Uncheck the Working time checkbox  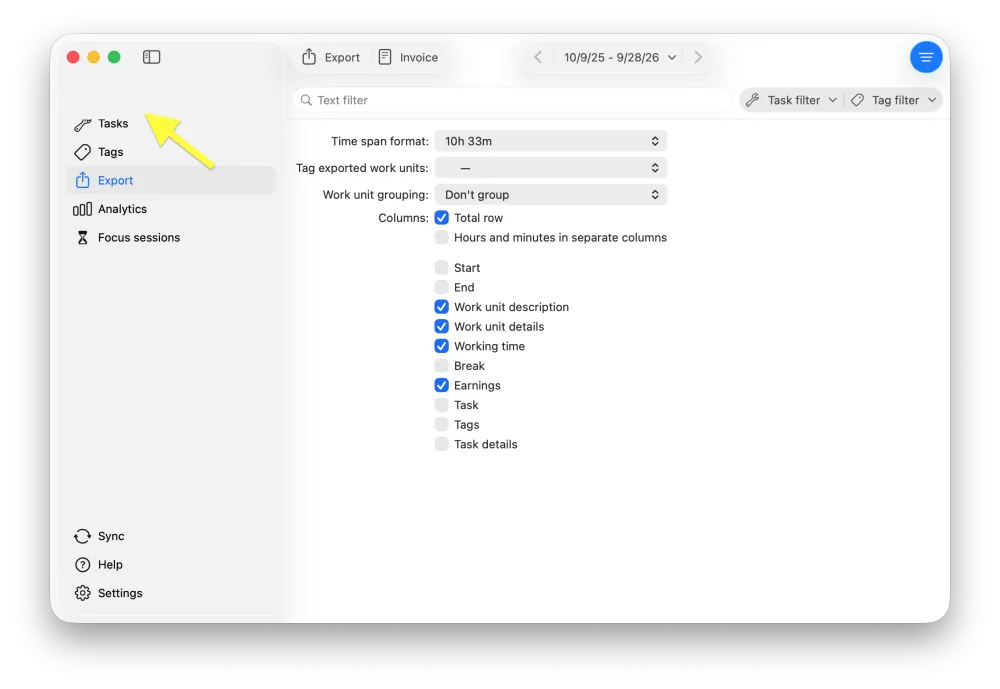click(441, 346)
